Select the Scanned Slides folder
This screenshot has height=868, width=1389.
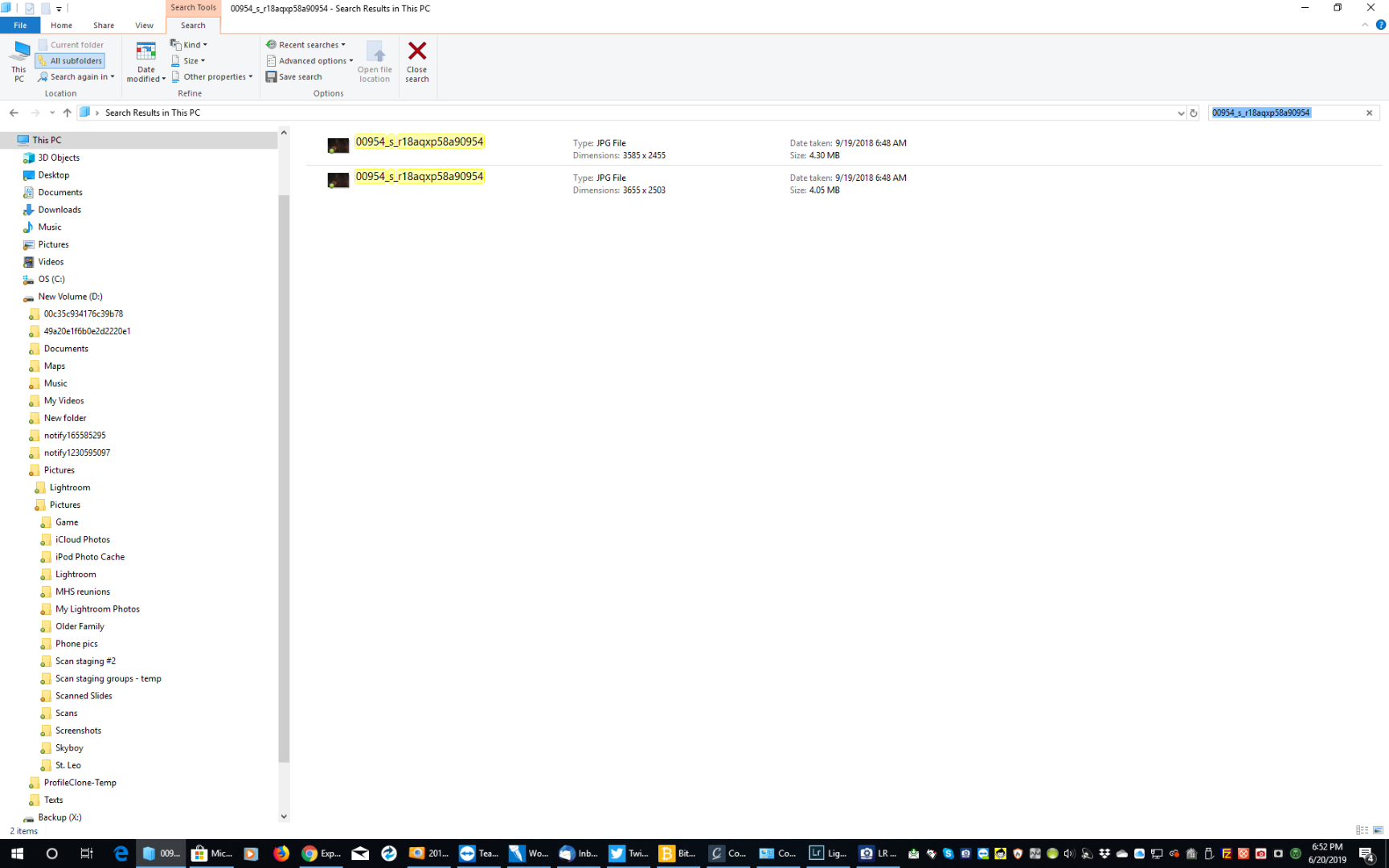click(x=84, y=696)
